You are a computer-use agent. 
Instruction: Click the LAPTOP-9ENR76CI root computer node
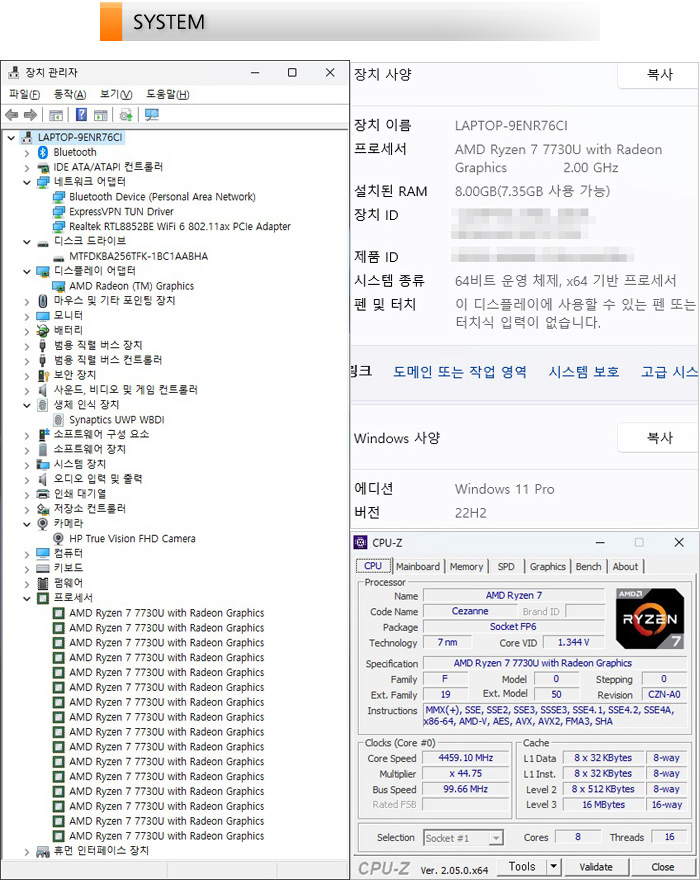(80, 137)
